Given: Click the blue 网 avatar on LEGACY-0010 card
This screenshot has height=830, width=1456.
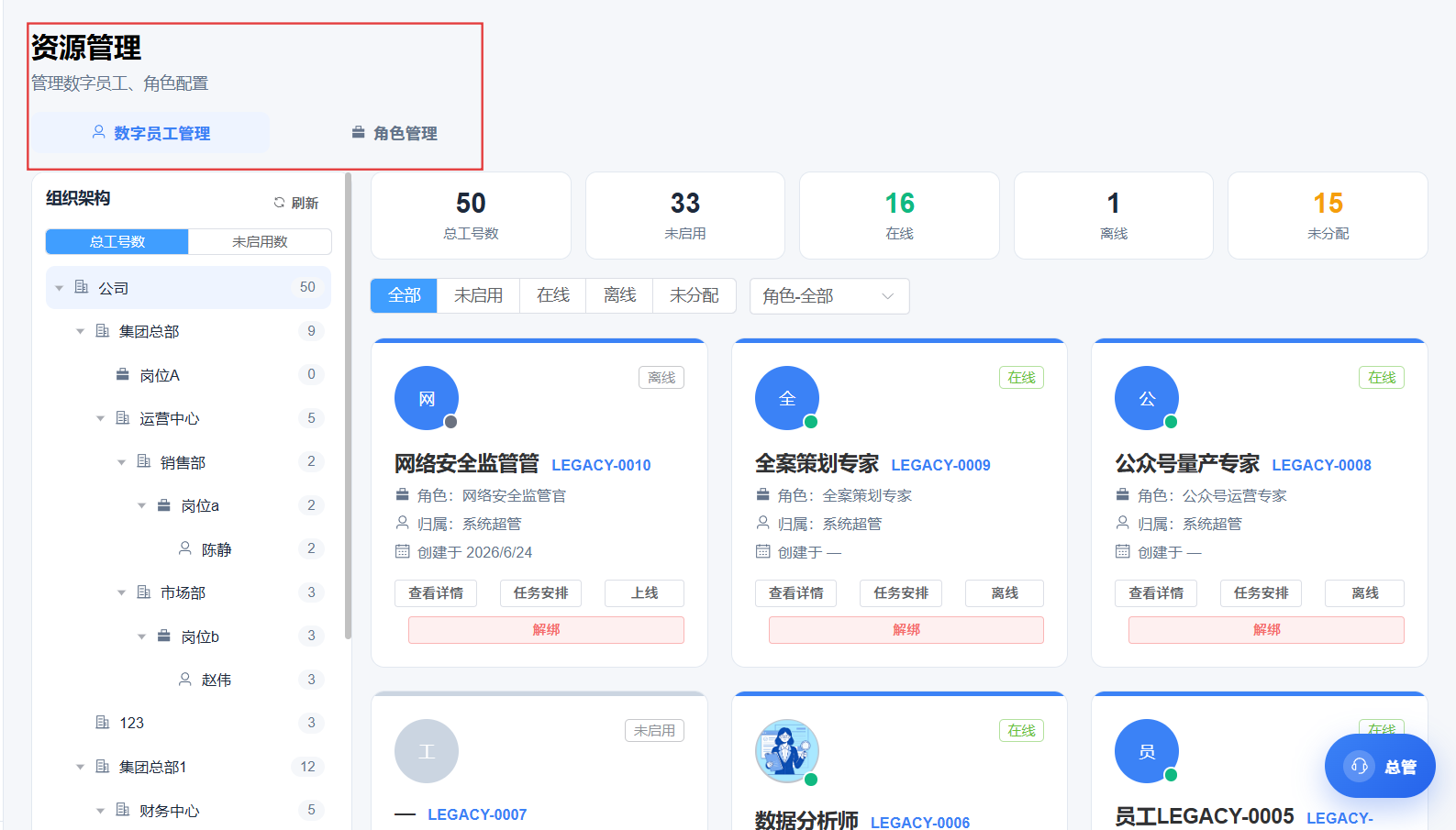Looking at the screenshot, I should point(427,398).
